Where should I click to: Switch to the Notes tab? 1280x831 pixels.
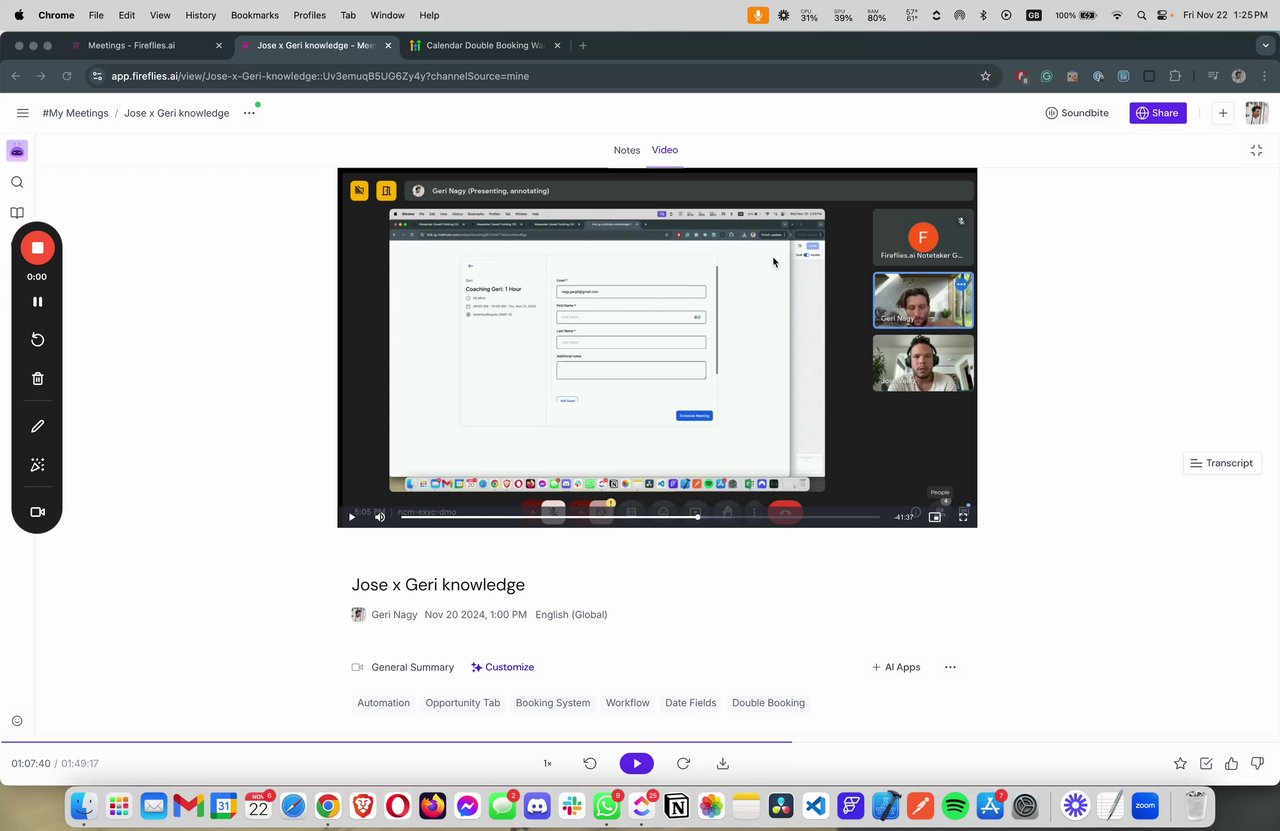(x=627, y=150)
